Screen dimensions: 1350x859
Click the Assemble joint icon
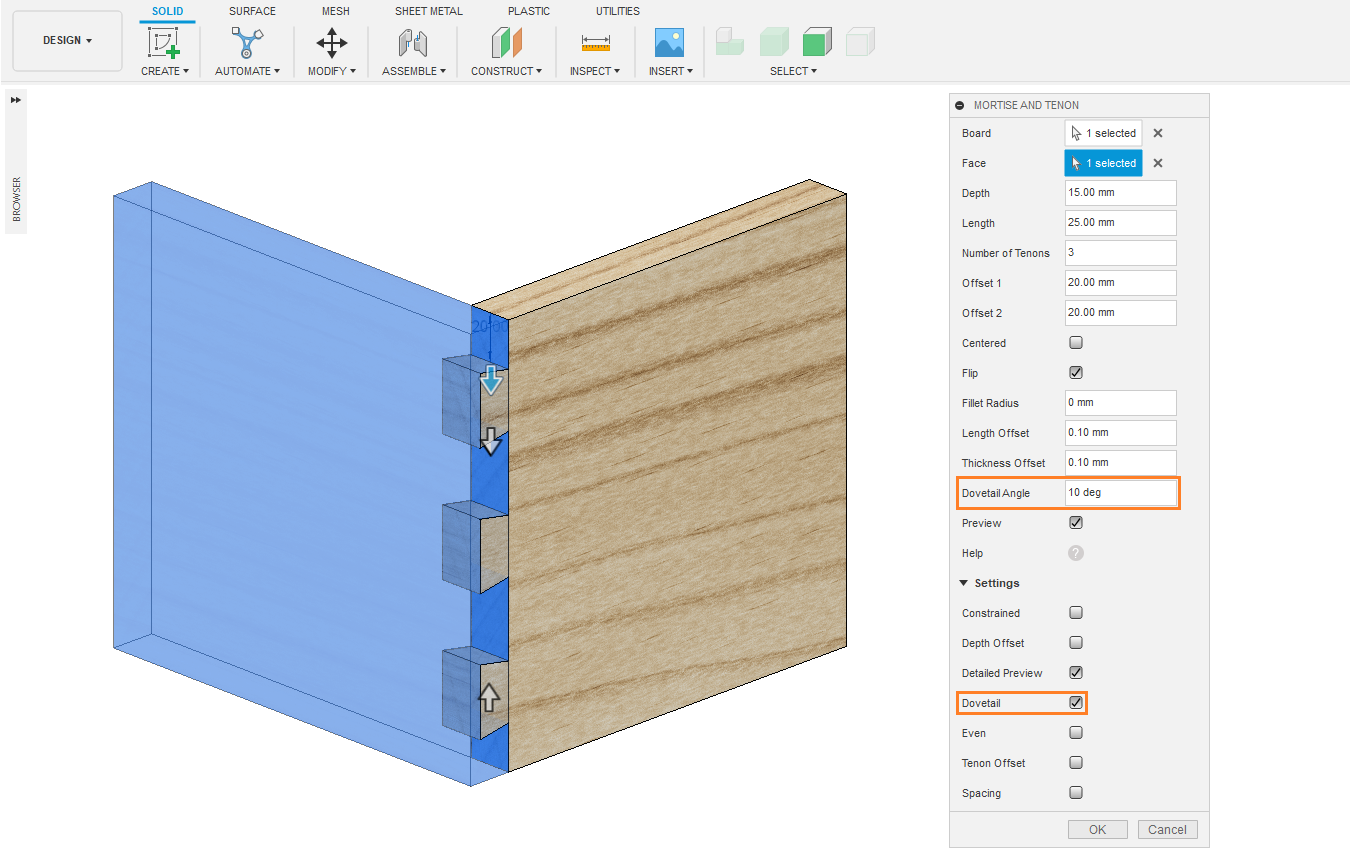tap(413, 42)
